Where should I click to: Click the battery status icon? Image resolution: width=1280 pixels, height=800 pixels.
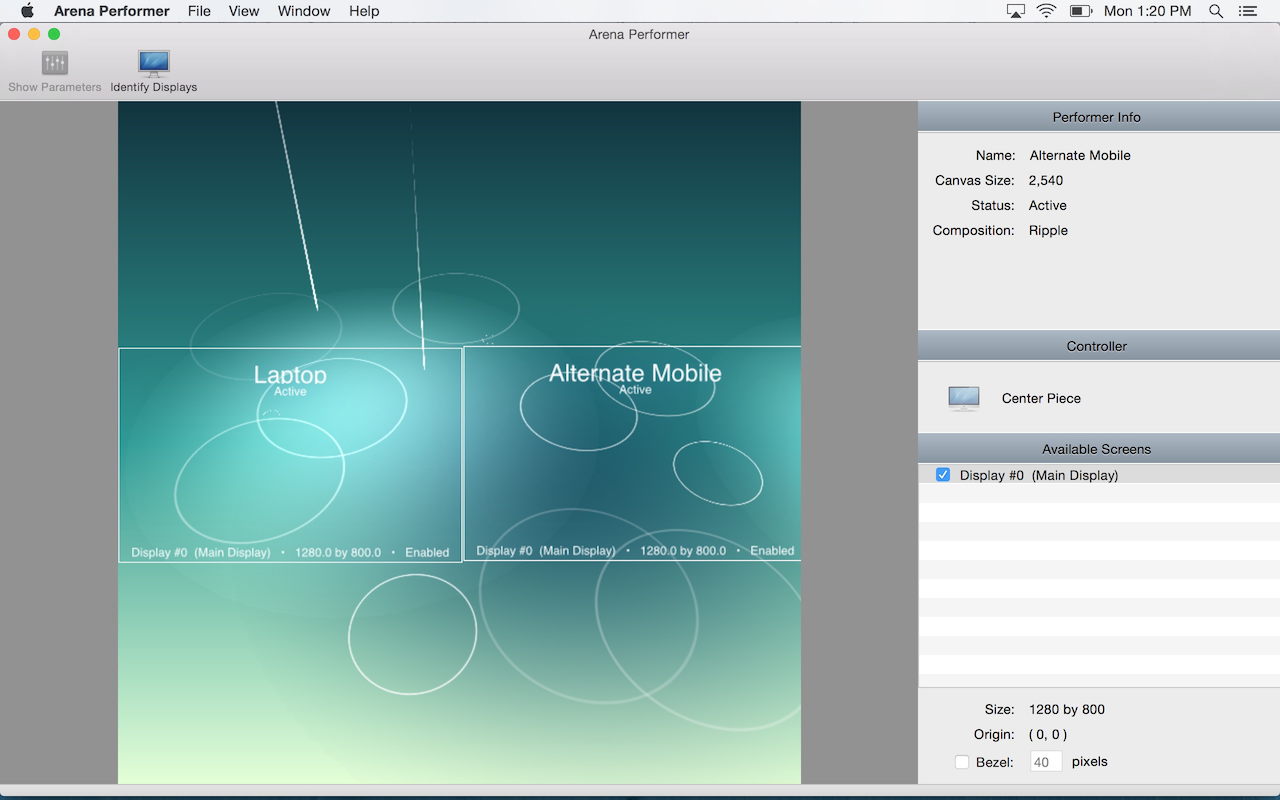click(x=1080, y=11)
